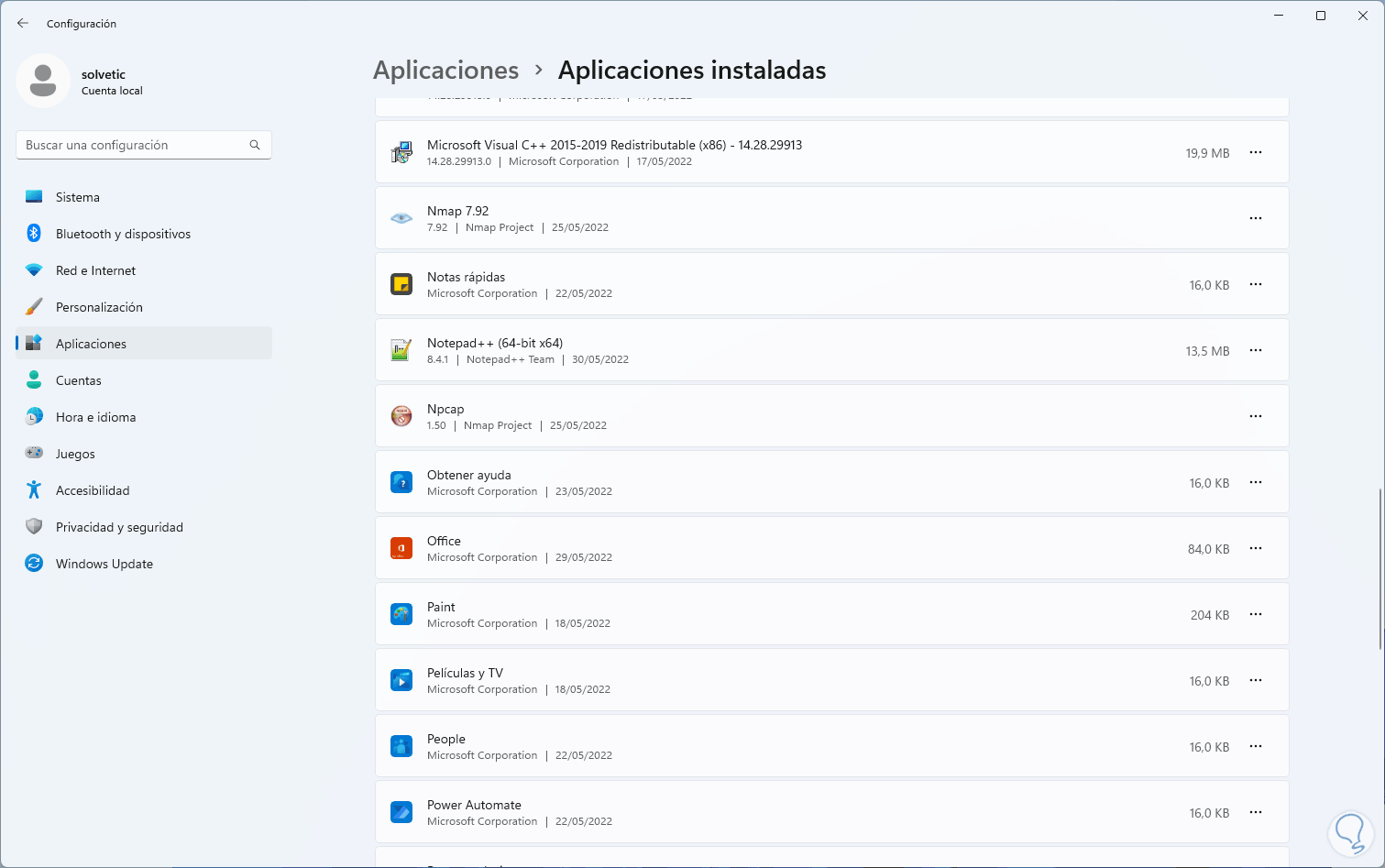Open Windows Update settings section
The width and height of the screenshot is (1385, 868).
[104, 564]
